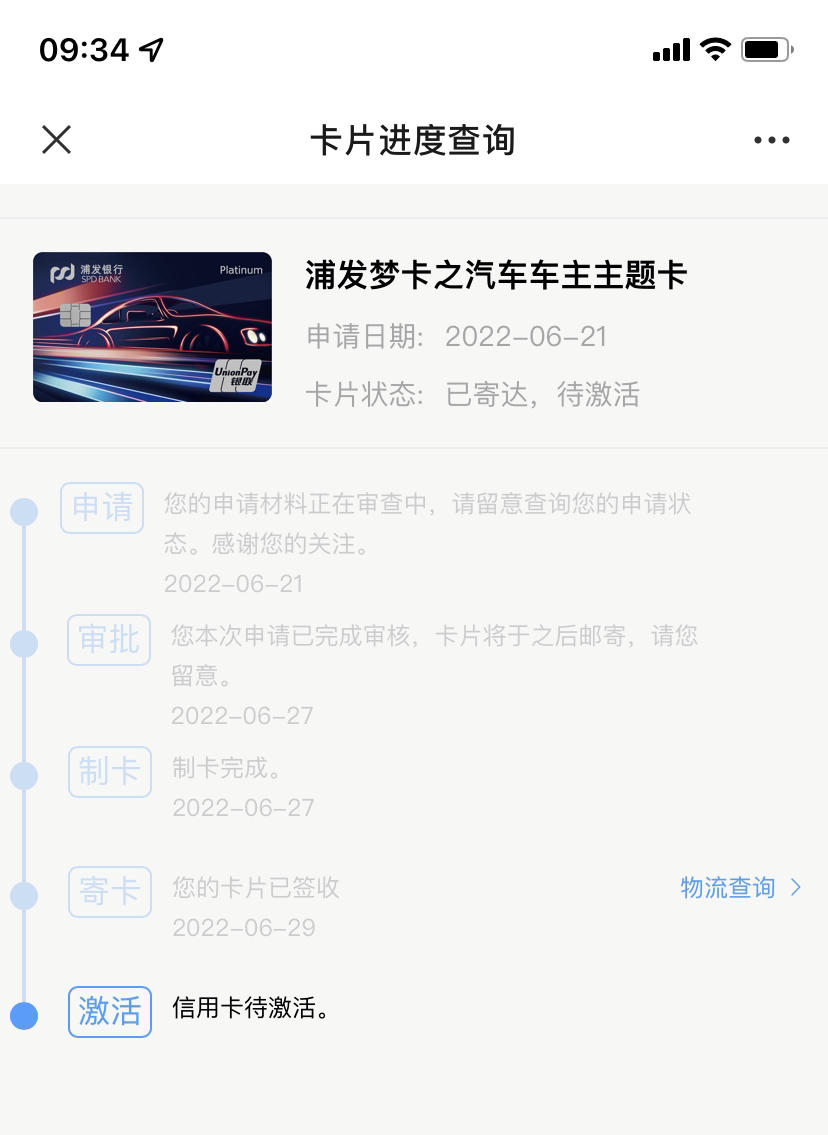Select the 审批 step label
Viewport: 828px width, 1135px height.
point(109,640)
